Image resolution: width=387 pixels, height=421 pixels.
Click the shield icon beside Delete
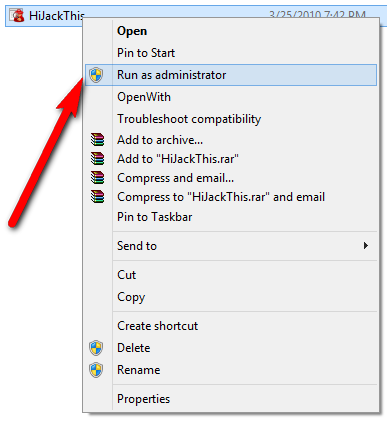click(x=96, y=348)
